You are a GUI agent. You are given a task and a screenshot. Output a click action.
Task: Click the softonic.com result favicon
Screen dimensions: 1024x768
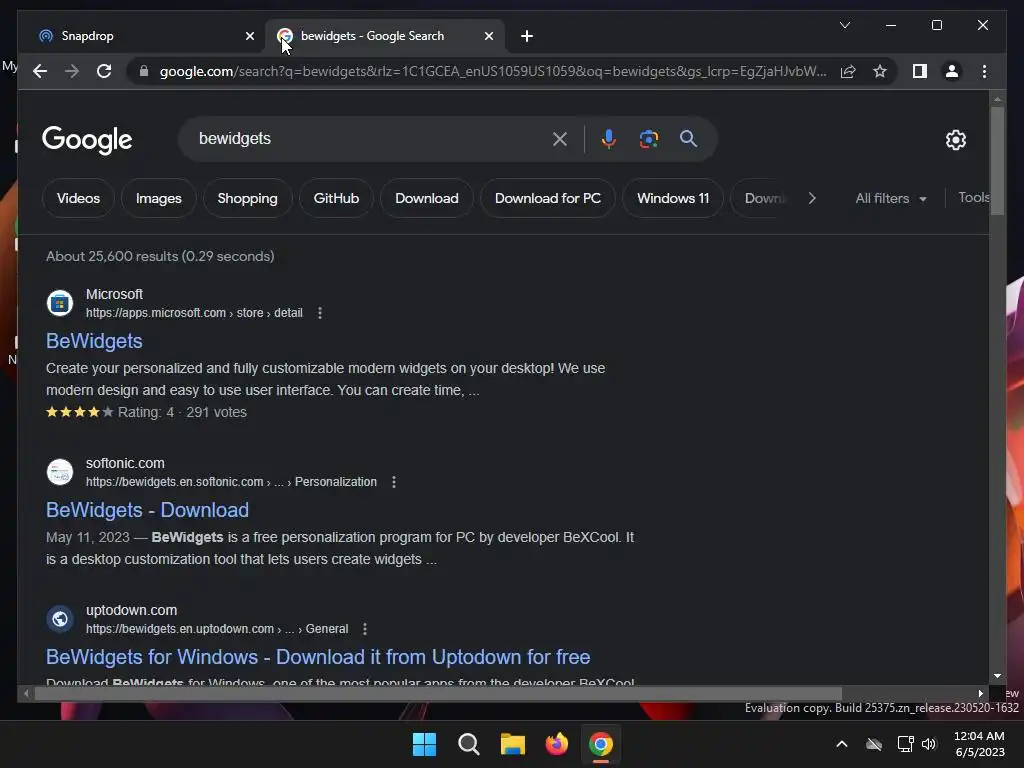(x=59, y=472)
